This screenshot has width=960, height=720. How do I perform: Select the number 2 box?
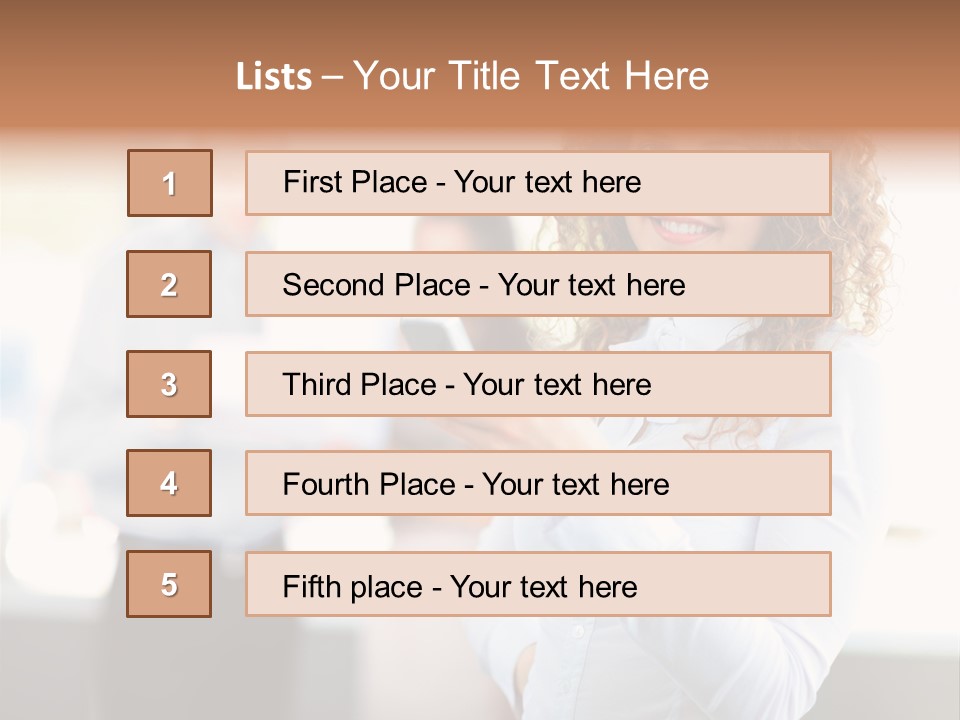point(169,284)
